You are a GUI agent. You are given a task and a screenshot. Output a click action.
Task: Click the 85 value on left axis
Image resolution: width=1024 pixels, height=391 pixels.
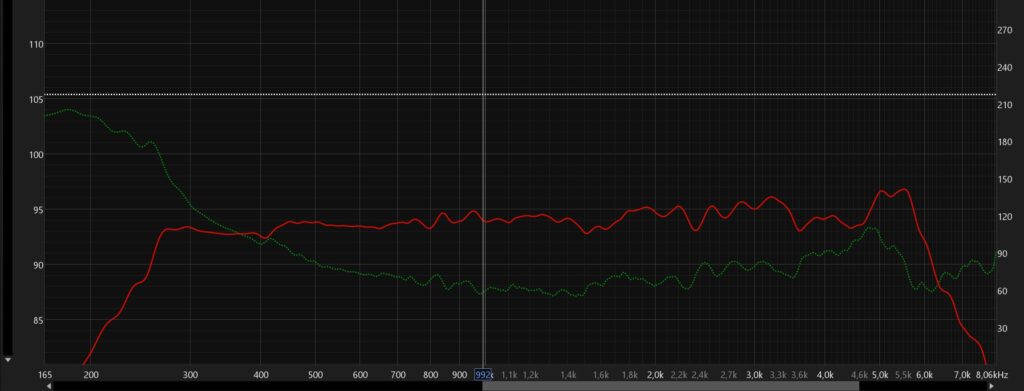point(39,321)
